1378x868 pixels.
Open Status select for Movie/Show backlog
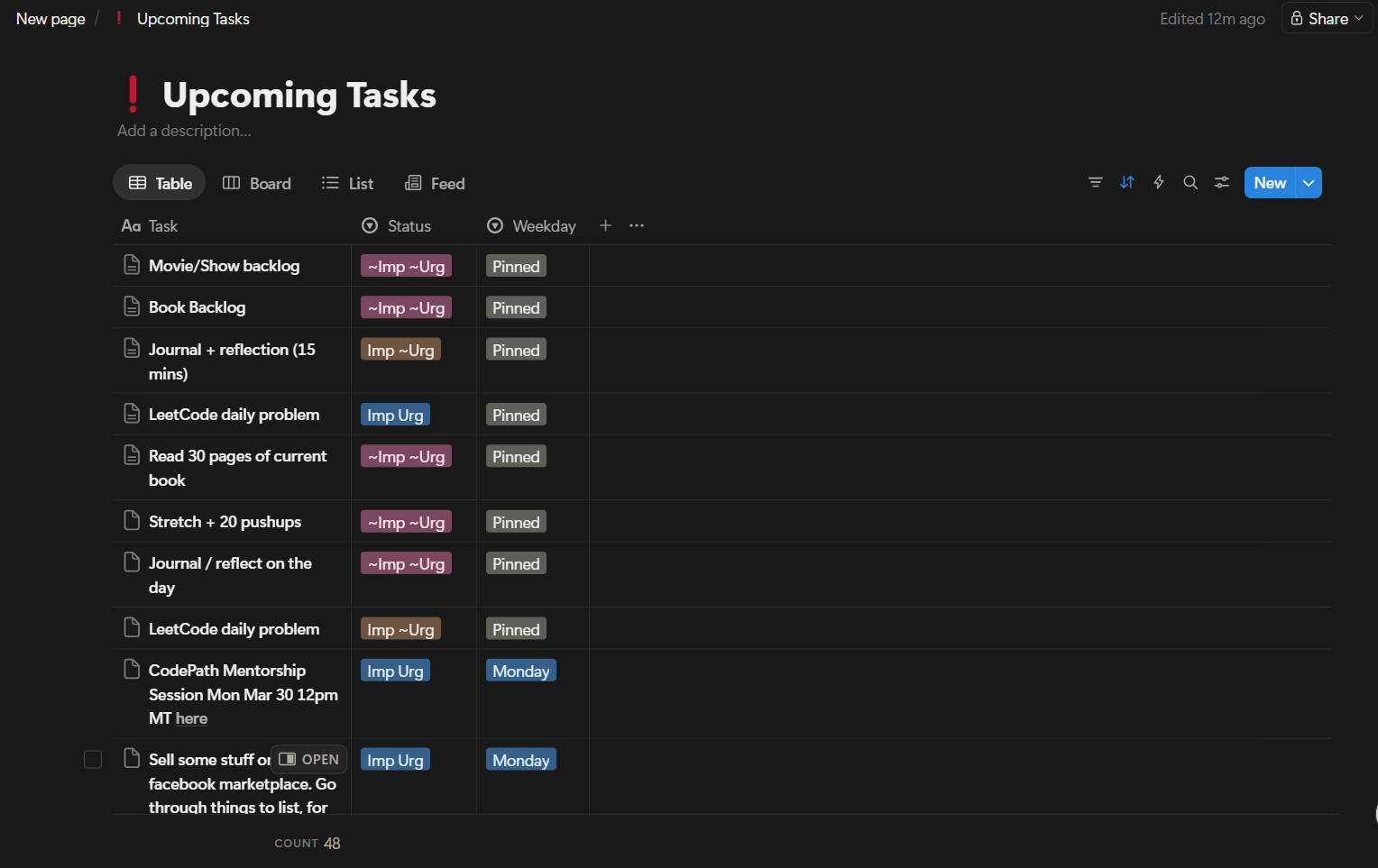point(406,266)
